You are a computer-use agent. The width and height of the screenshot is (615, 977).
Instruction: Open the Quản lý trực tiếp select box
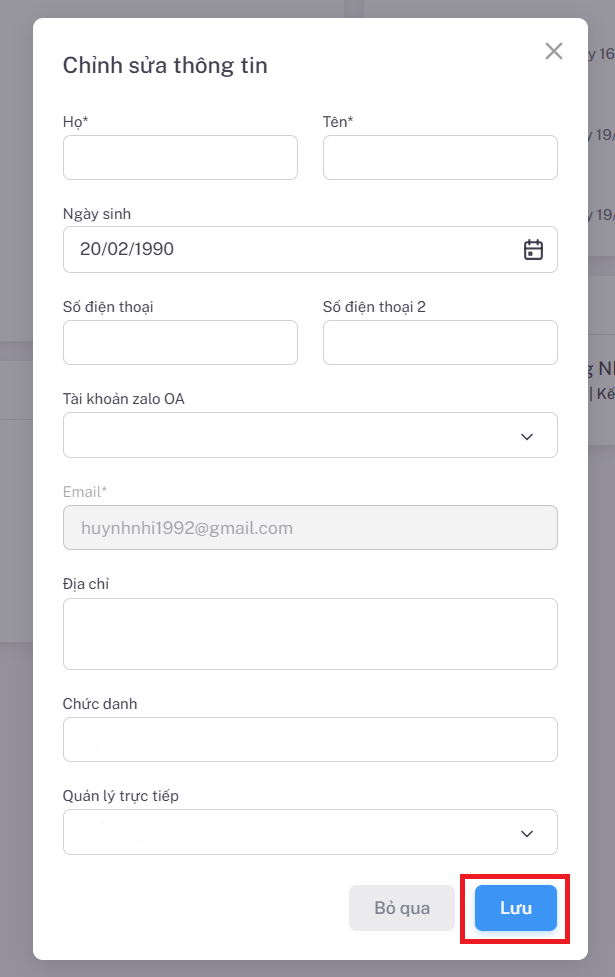(x=290, y=833)
